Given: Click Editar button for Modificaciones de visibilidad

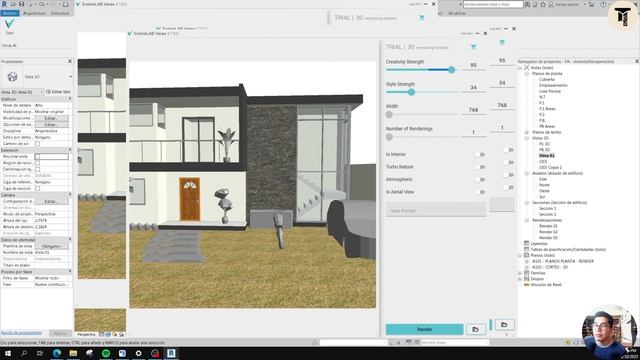Looking at the screenshot, I should coord(51,118).
